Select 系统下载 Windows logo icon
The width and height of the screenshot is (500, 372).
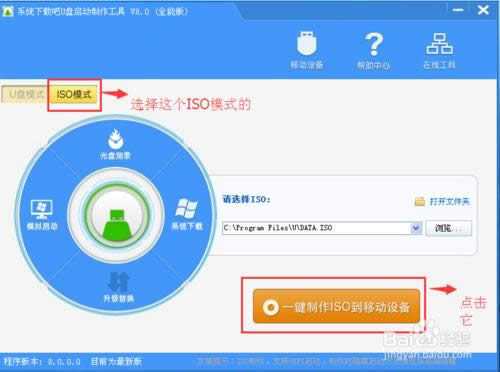pos(186,208)
